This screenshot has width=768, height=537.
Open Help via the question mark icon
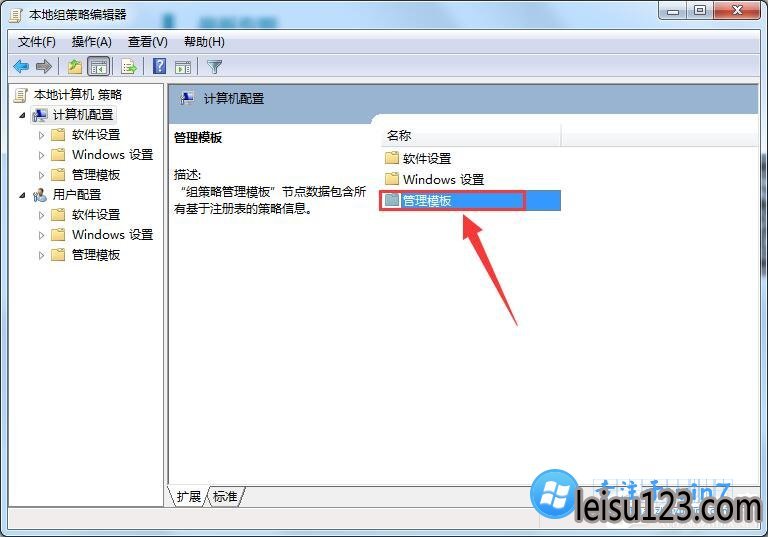pyautogui.click(x=160, y=66)
